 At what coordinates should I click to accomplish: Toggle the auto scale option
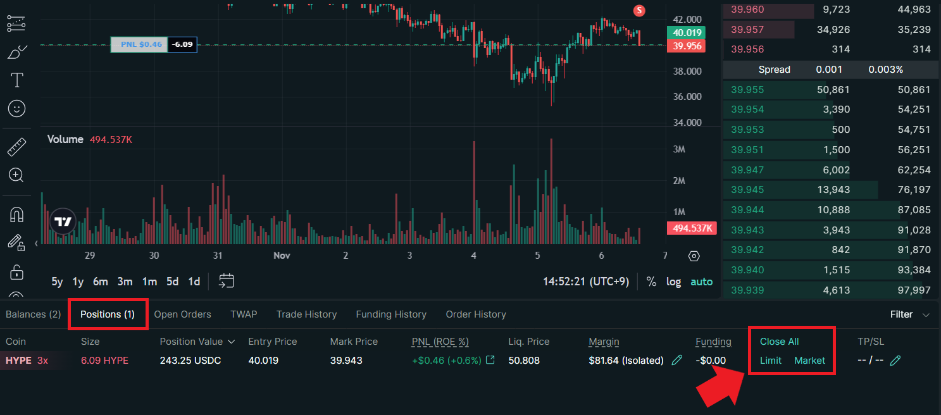[x=702, y=281]
